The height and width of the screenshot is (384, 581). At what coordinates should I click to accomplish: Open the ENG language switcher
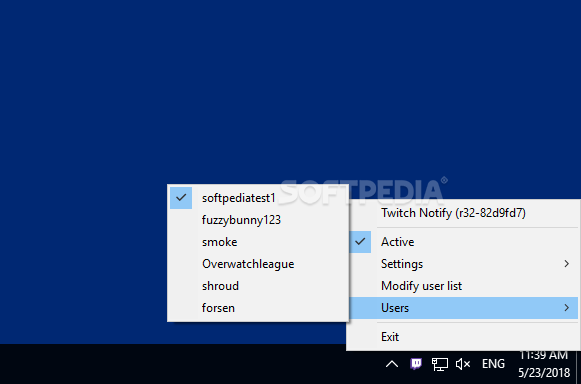point(493,364)
